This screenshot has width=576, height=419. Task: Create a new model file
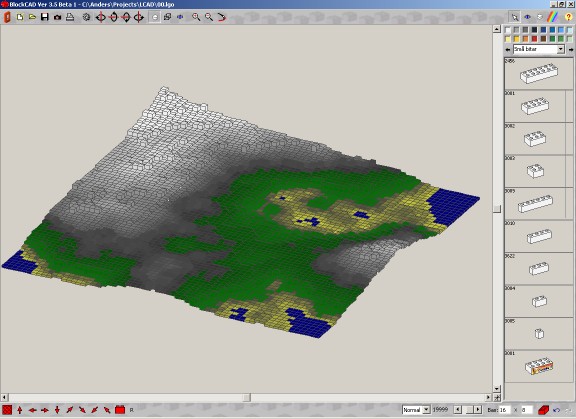pyautogui.click(x=20, y=17)
